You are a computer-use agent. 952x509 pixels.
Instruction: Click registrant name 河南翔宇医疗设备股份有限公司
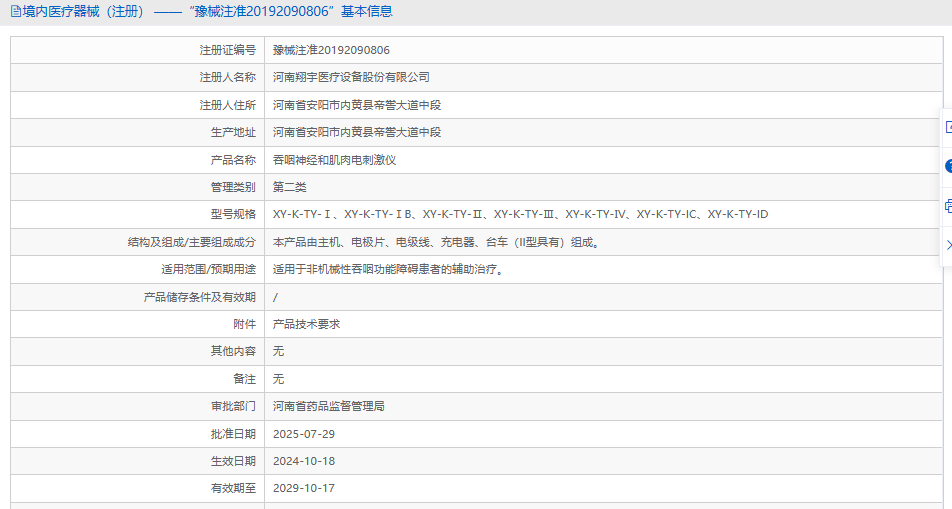tap(351, 77)
